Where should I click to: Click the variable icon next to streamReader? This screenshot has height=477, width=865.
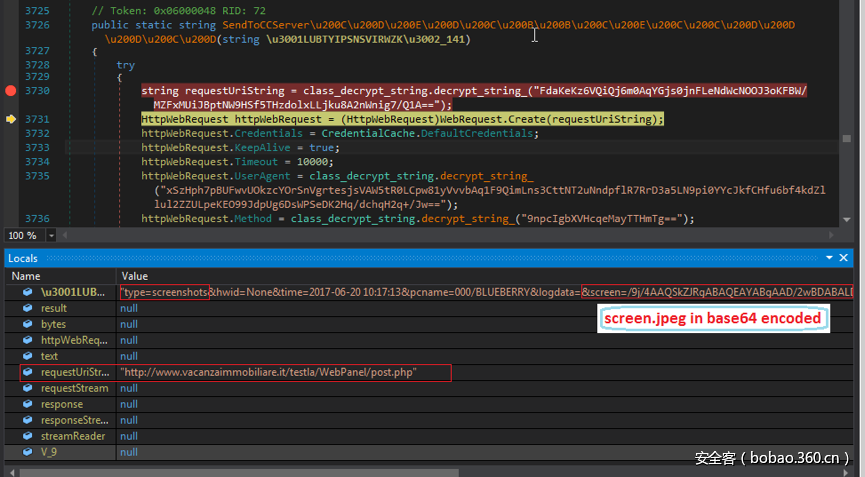[30, 436]
